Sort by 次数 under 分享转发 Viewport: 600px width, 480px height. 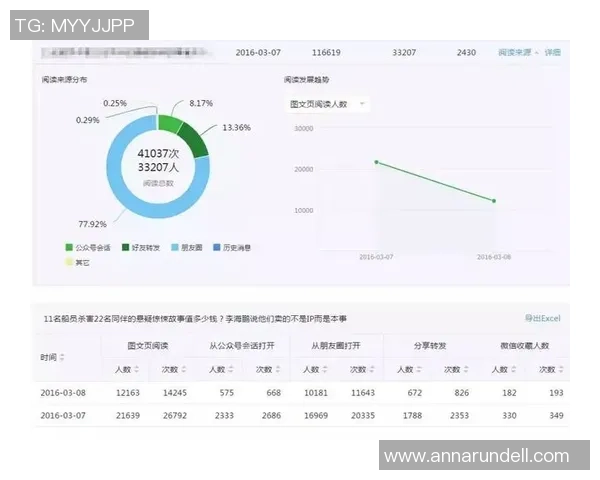click(466, 369)
